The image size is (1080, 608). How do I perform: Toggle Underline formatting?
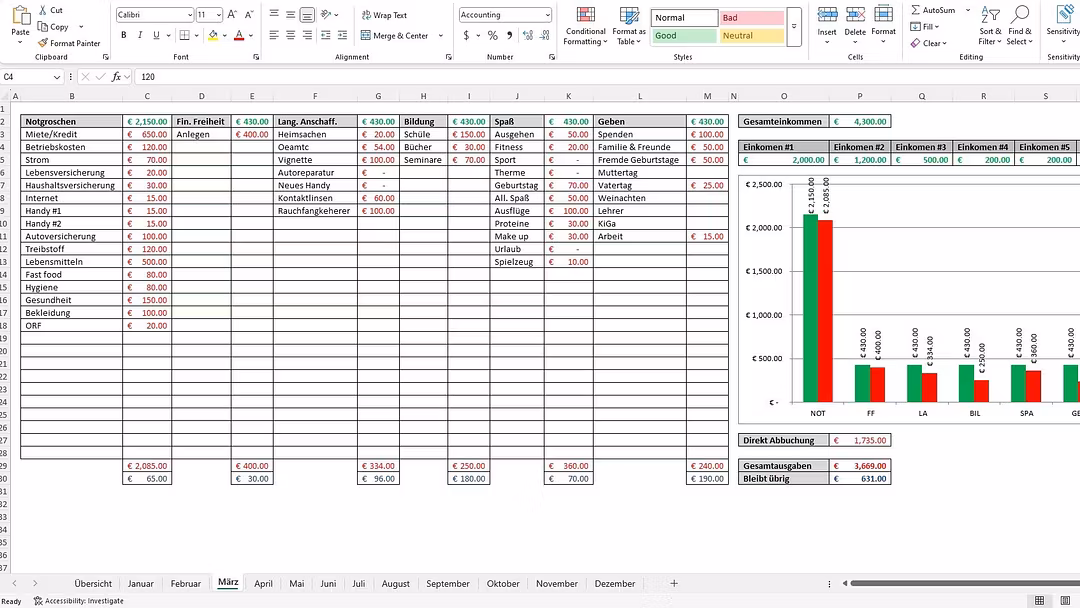point(156,35)
